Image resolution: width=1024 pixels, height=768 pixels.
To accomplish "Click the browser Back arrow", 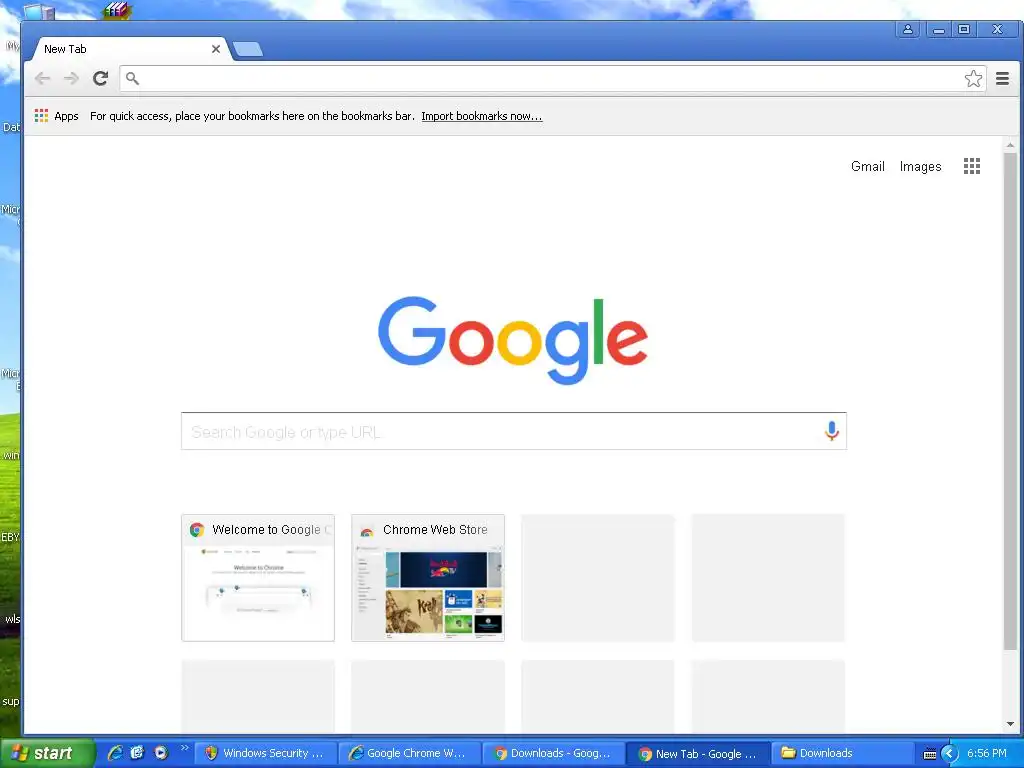I will (x=42, y=78).
